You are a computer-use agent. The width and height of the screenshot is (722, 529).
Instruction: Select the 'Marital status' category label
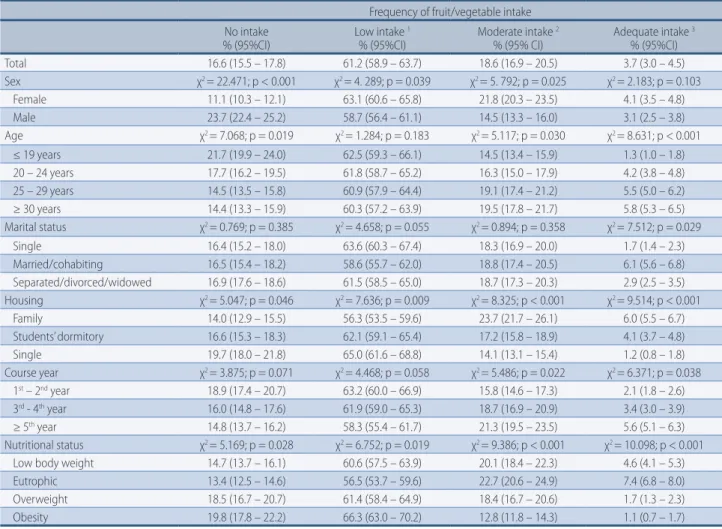click(x=35, y=227)
